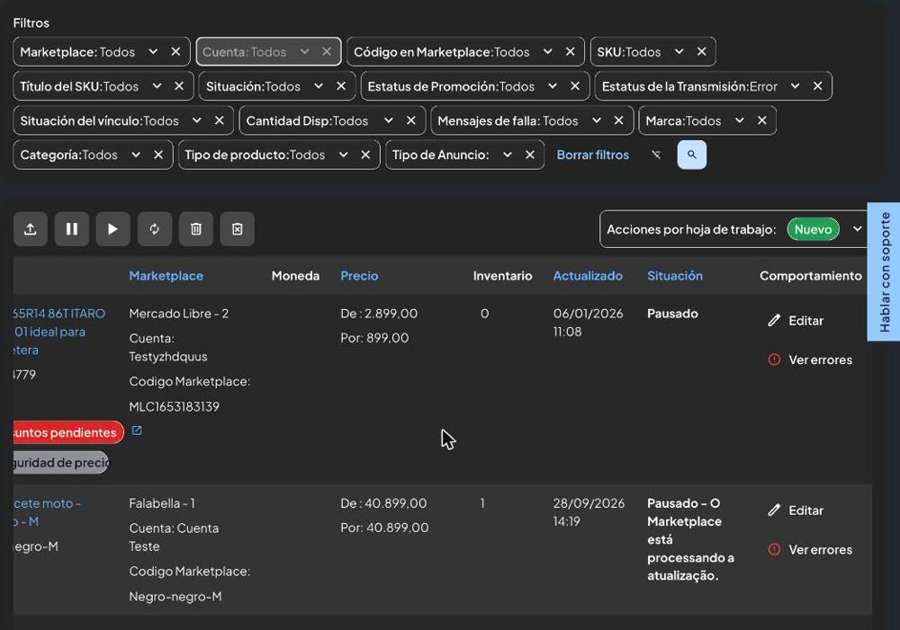Clear the Marketplace filter with its X
900x630 pixels.
click(x=176, y=52)
